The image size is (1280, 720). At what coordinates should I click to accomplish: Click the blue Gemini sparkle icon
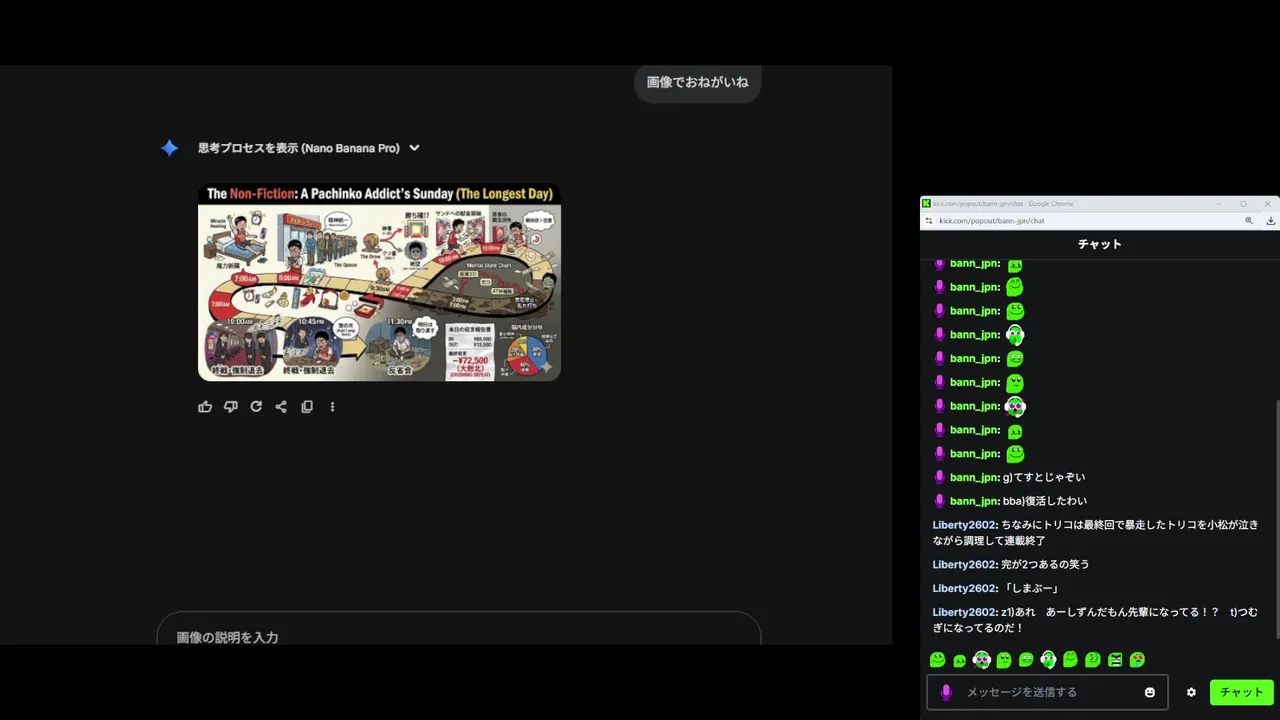170,148
